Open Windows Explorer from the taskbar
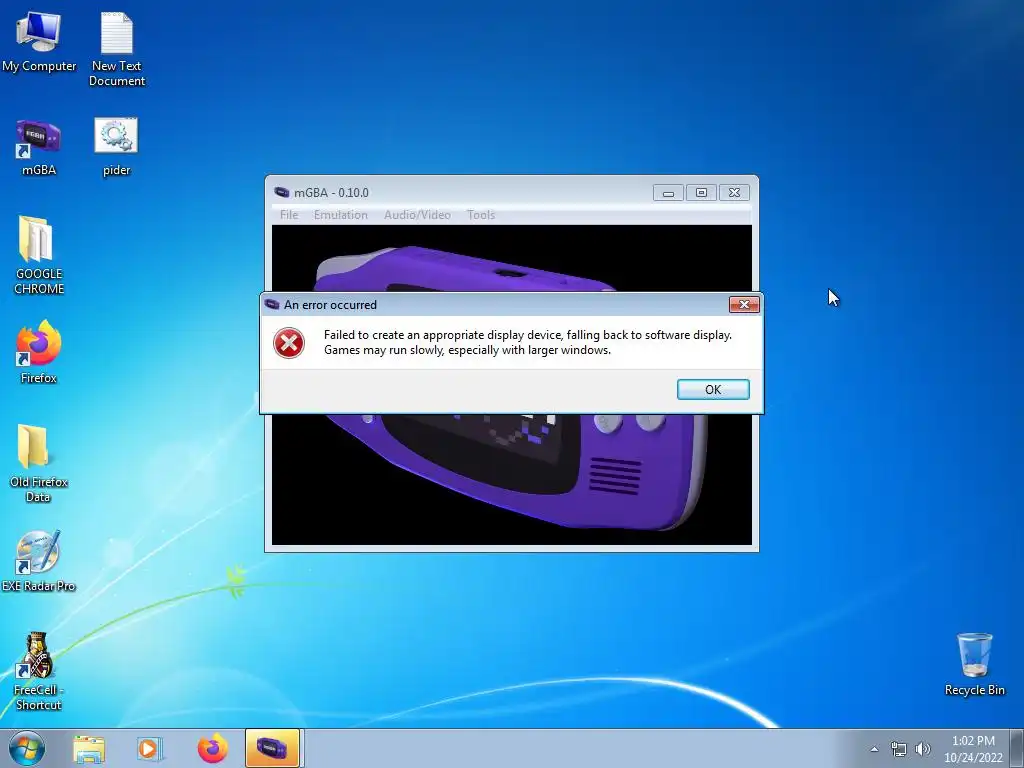 (x=89, y=748)
